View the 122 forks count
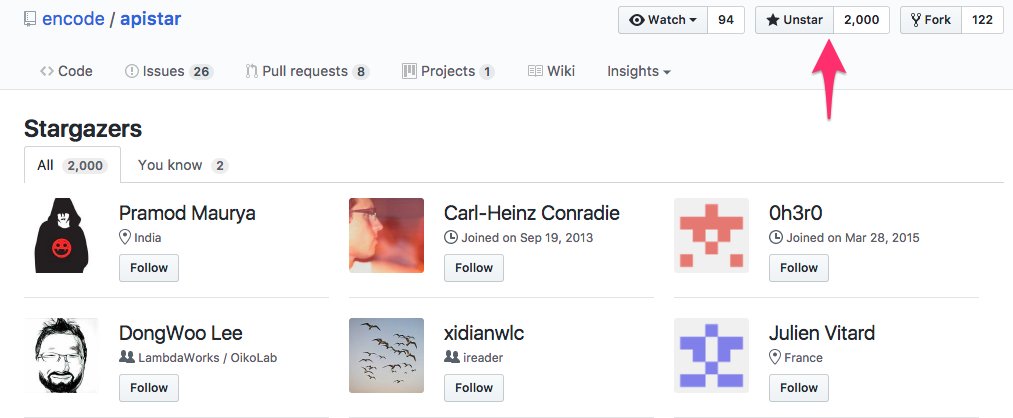 [x=982, y=20]
